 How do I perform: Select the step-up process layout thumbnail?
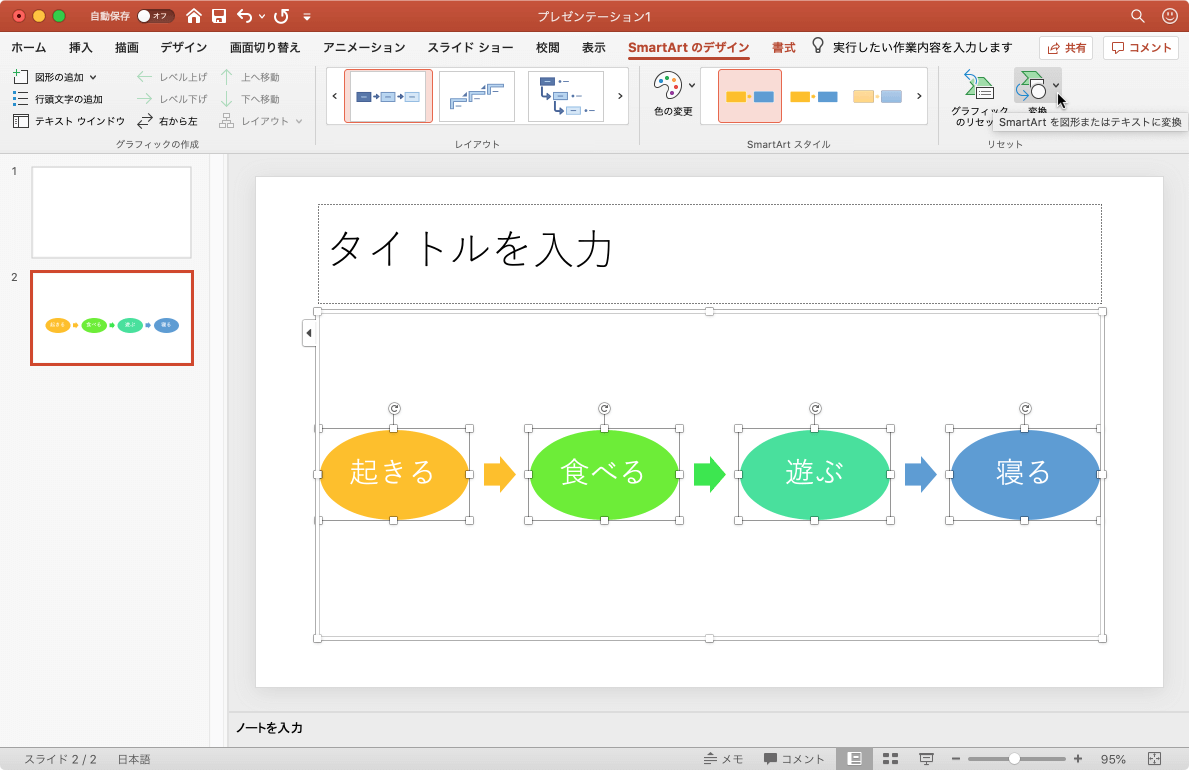point(477,96)
